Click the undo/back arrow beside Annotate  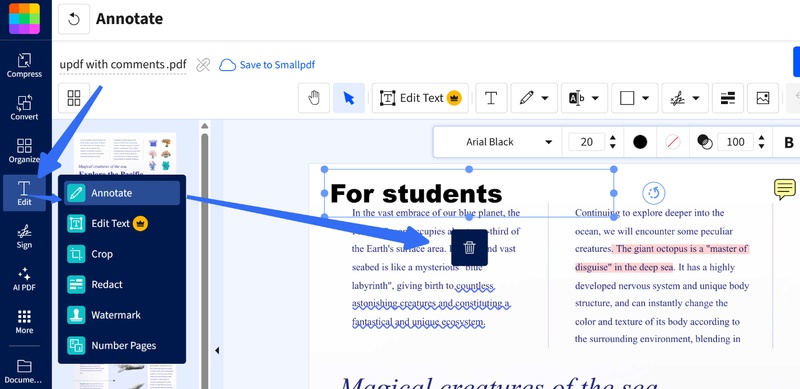coord(74,19)
